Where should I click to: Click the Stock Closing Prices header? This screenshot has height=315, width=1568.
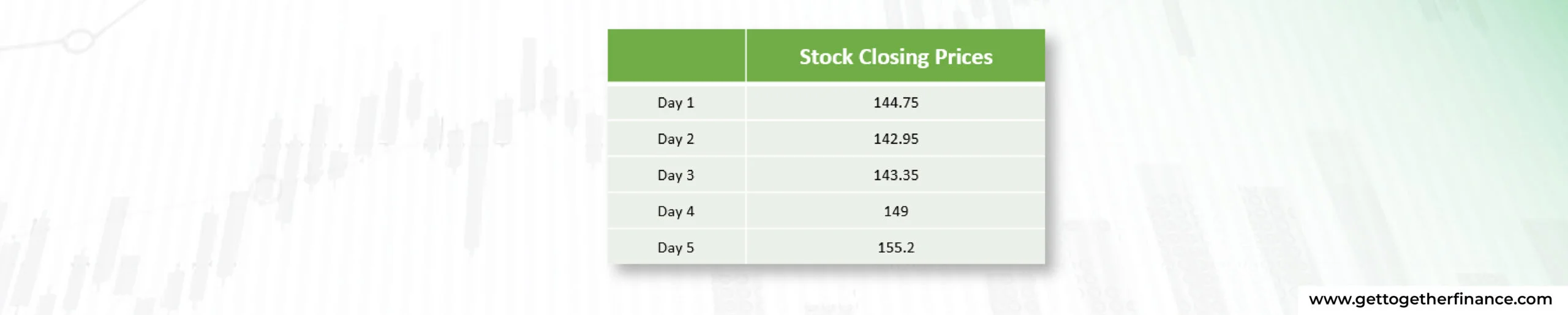[x=895, y=56]
